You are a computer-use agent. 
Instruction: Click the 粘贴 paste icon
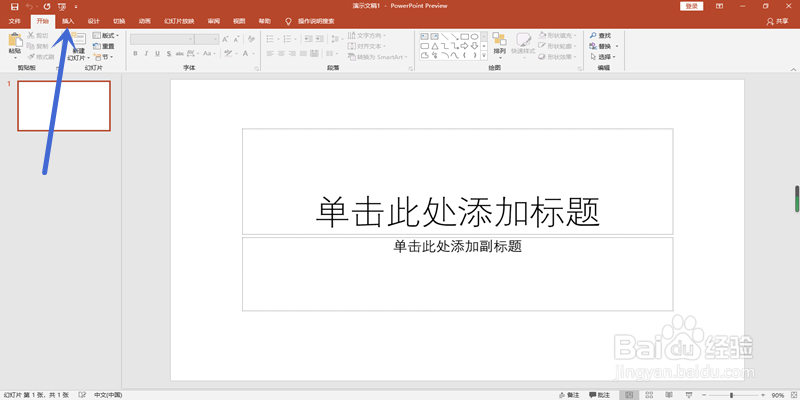click(15, 40)
